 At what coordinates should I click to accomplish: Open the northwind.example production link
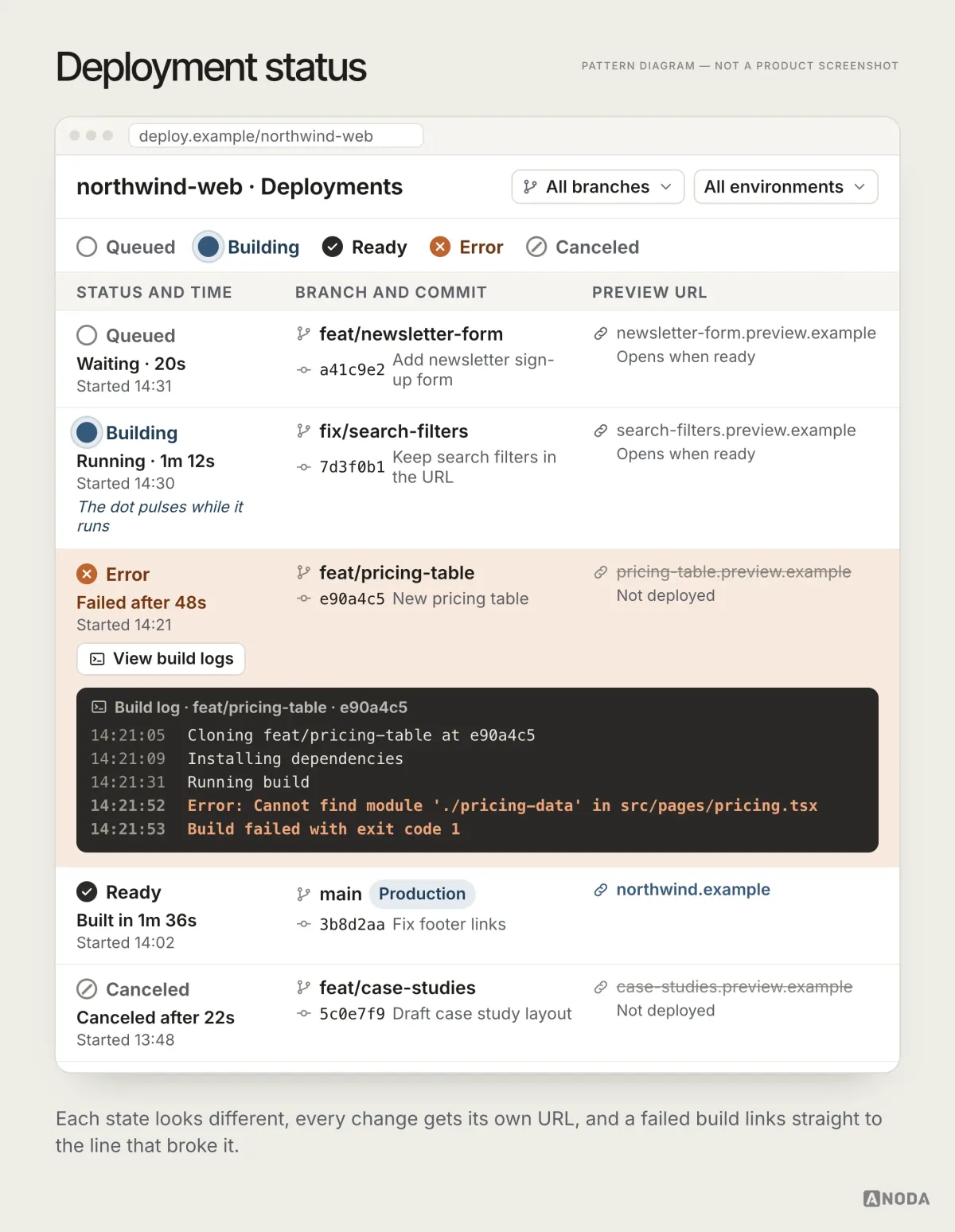693,890
